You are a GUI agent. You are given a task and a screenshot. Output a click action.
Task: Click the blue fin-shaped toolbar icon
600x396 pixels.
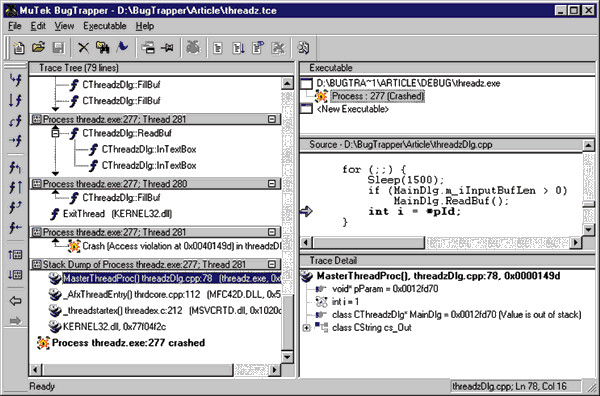click(x=122, y=48)
